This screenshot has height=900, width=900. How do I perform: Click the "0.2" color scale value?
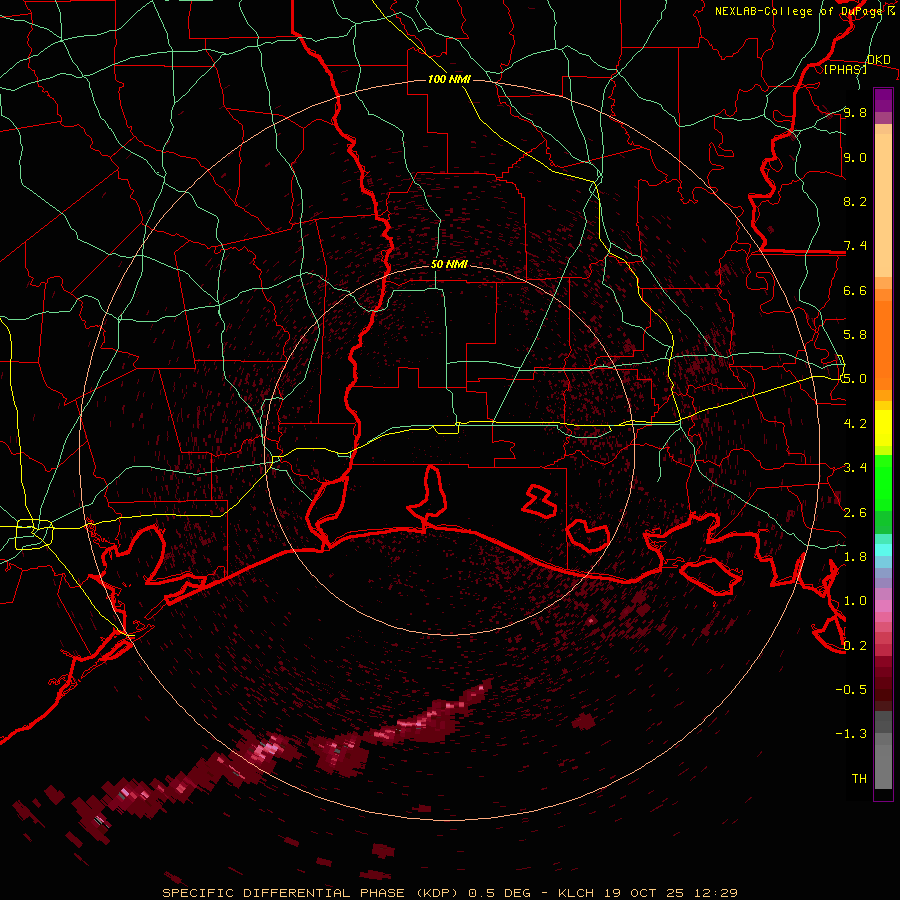pyautogui.click(x=855, y=646)
